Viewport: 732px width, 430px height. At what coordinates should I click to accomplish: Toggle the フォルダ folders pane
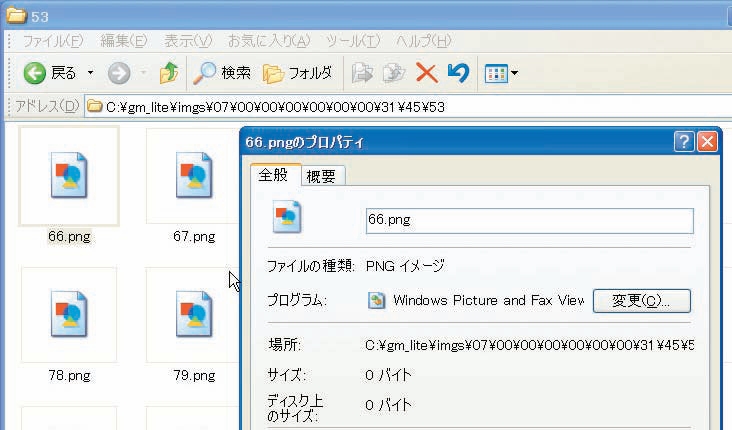(x=297, y=73)
